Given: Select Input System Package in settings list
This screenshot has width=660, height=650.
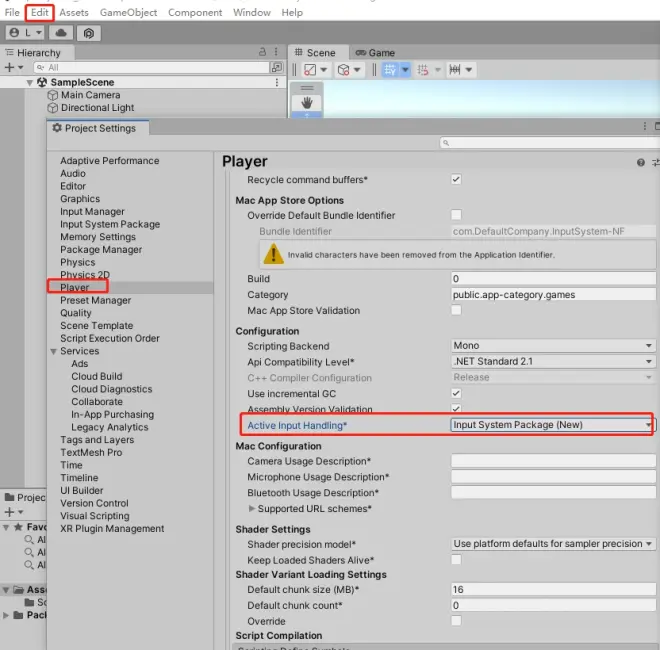Looking at the screenshot, I should point(109,225).
